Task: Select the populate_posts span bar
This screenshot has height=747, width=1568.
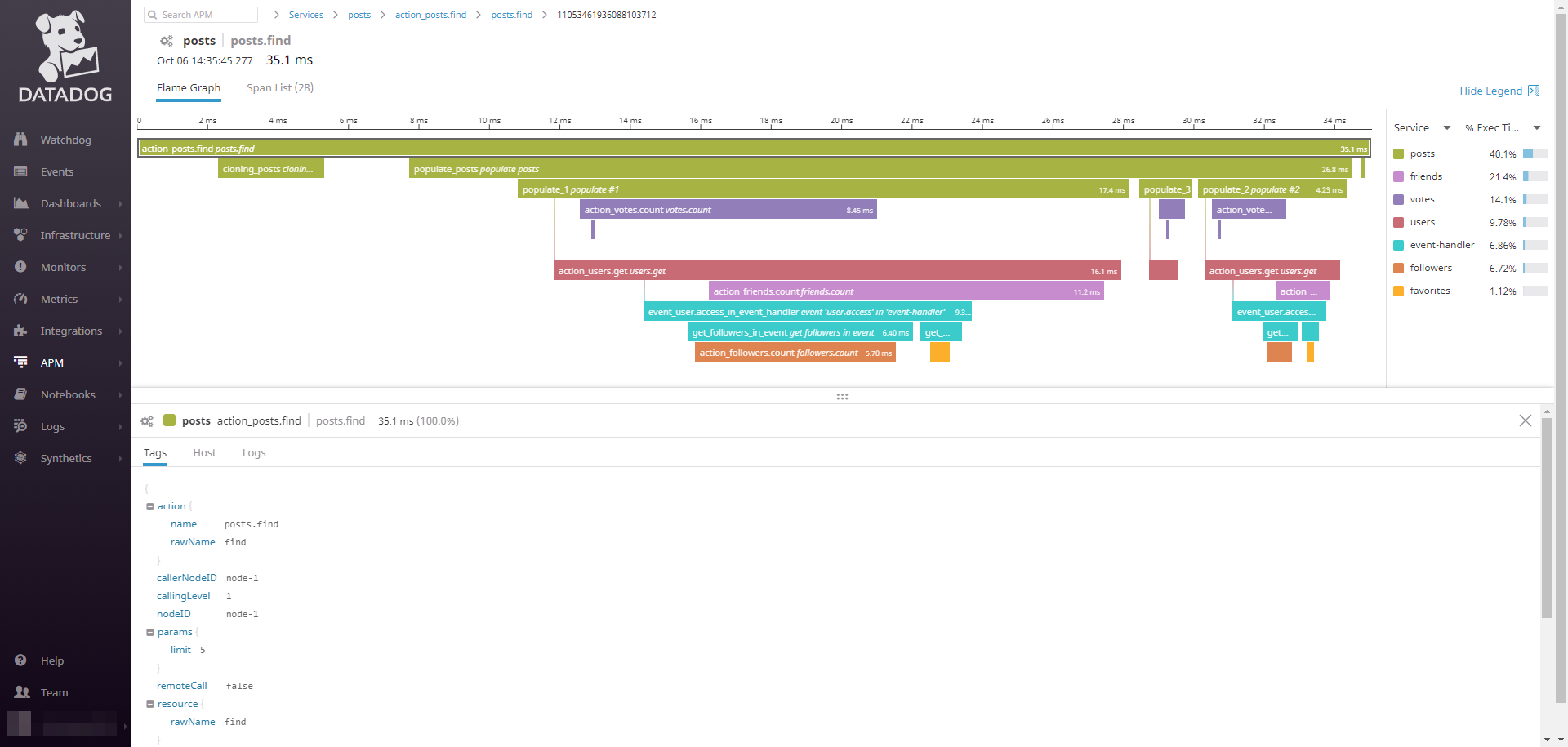Action: click(880, 169)
